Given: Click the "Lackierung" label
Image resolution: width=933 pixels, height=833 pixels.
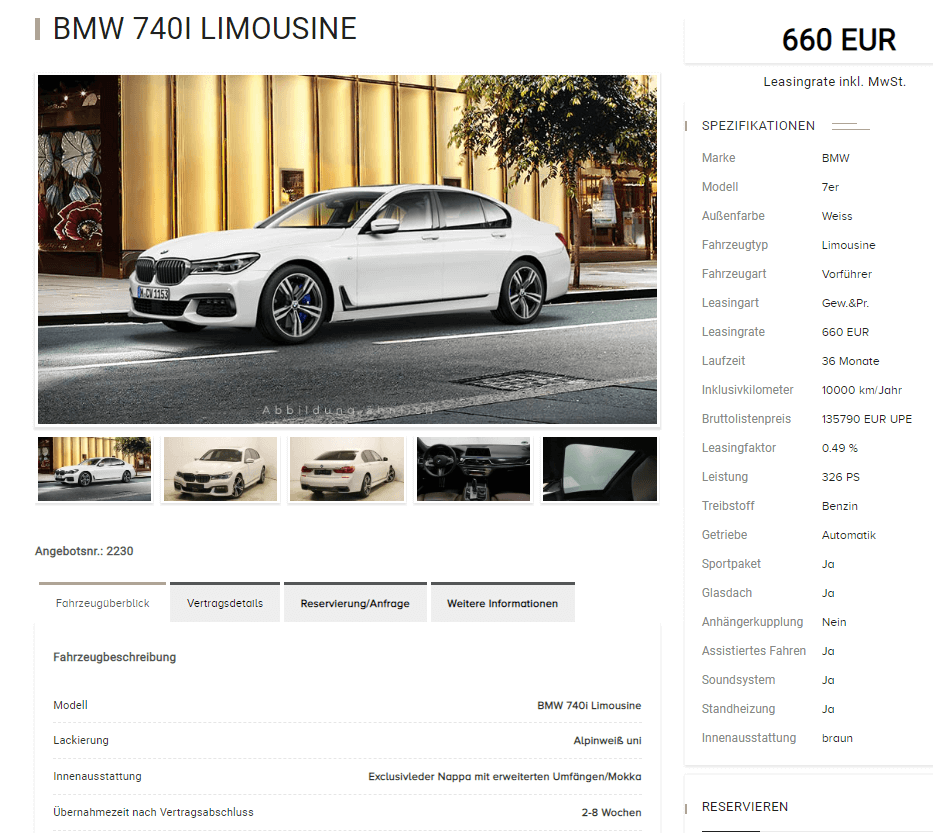Looking at the screenshot, I should click(81, 740).
